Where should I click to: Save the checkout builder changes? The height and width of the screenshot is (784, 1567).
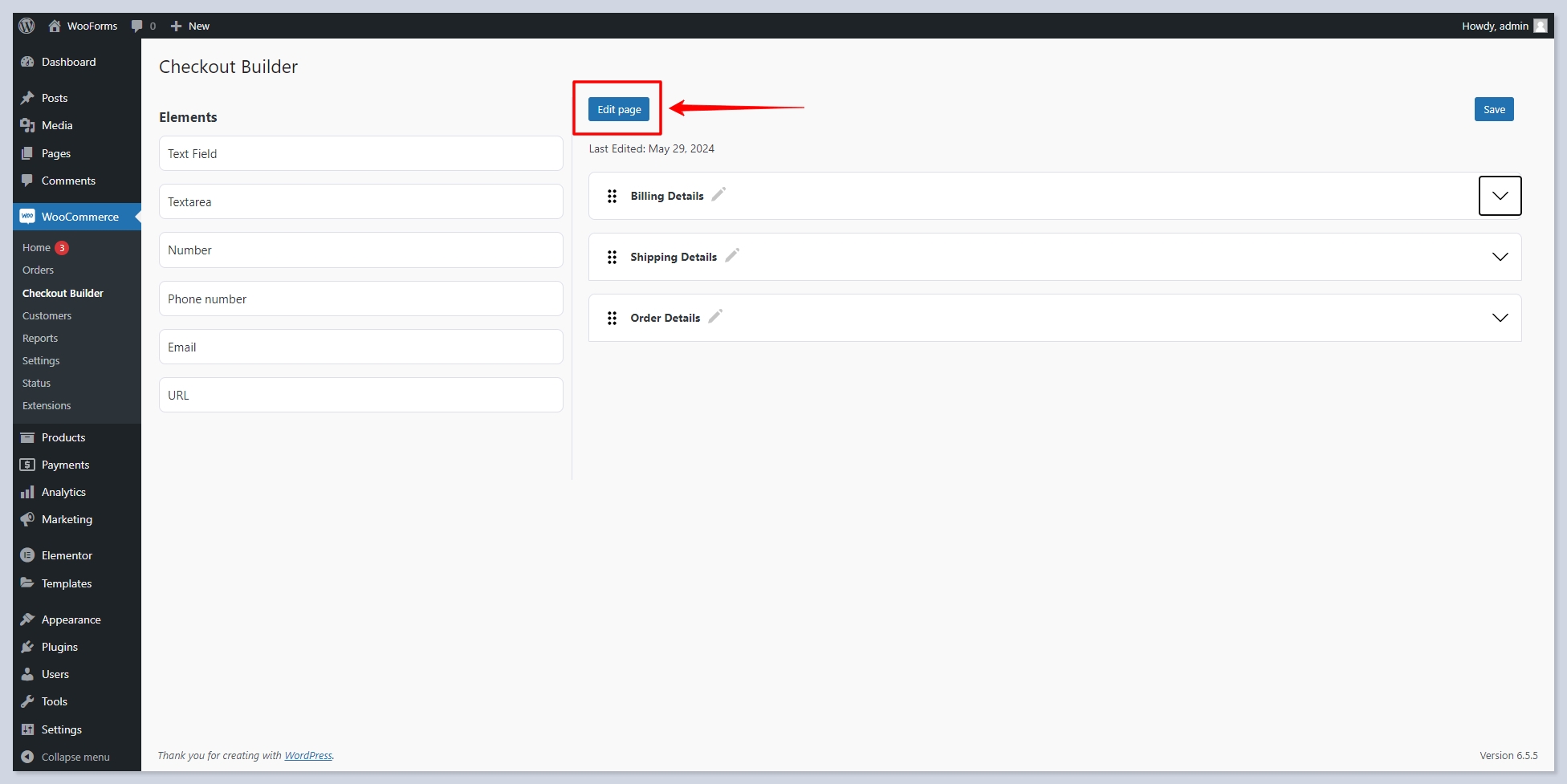[1494, 109]
